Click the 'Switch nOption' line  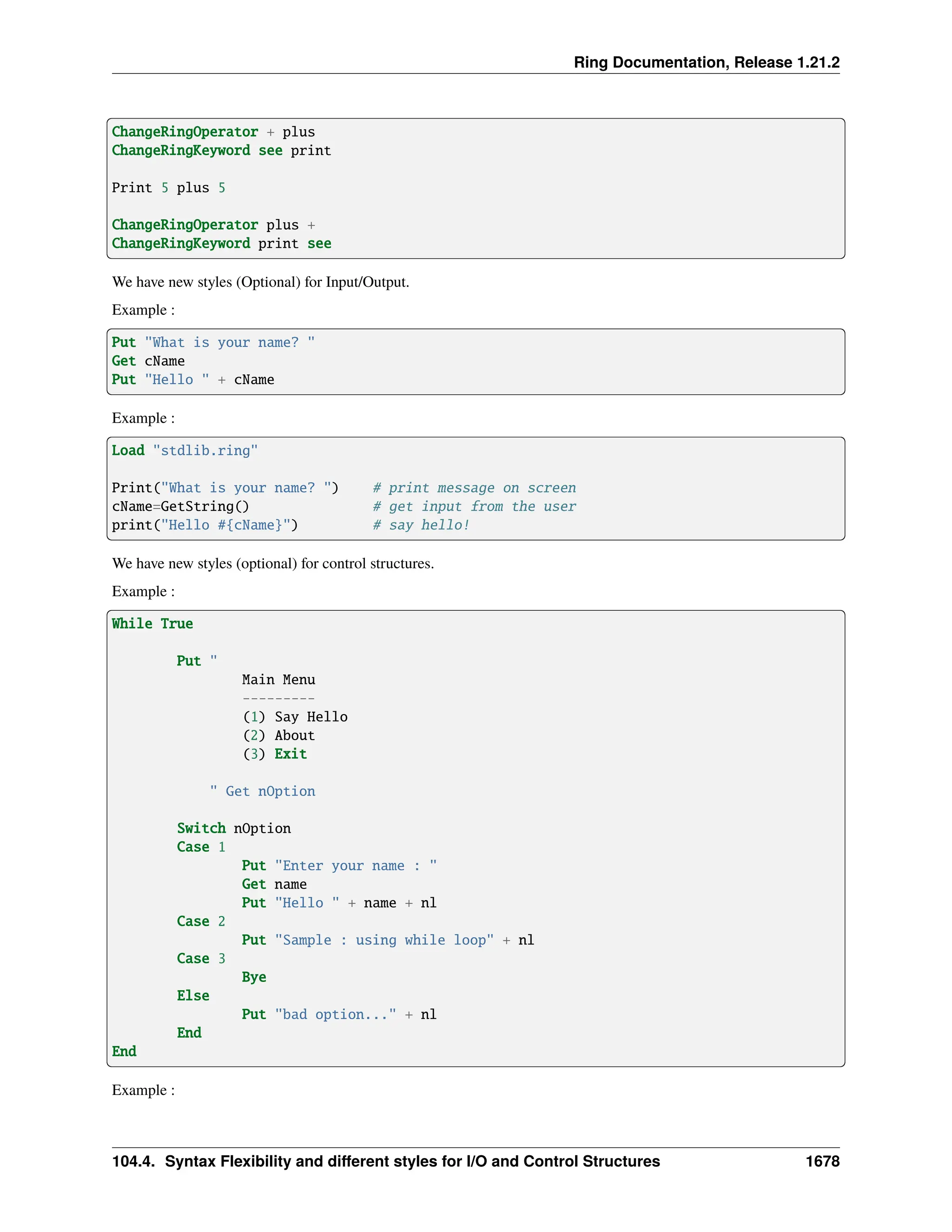click(x=233, y=828)
